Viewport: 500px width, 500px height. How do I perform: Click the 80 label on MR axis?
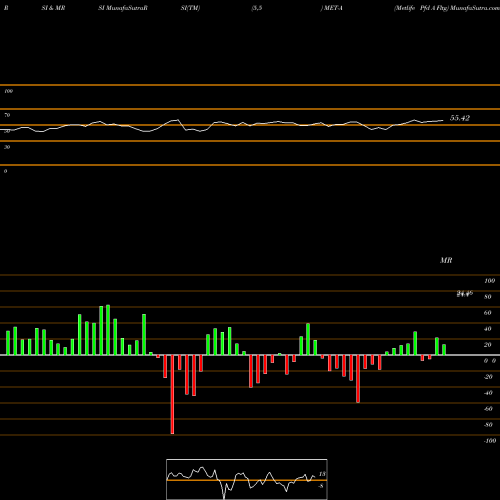488,297
